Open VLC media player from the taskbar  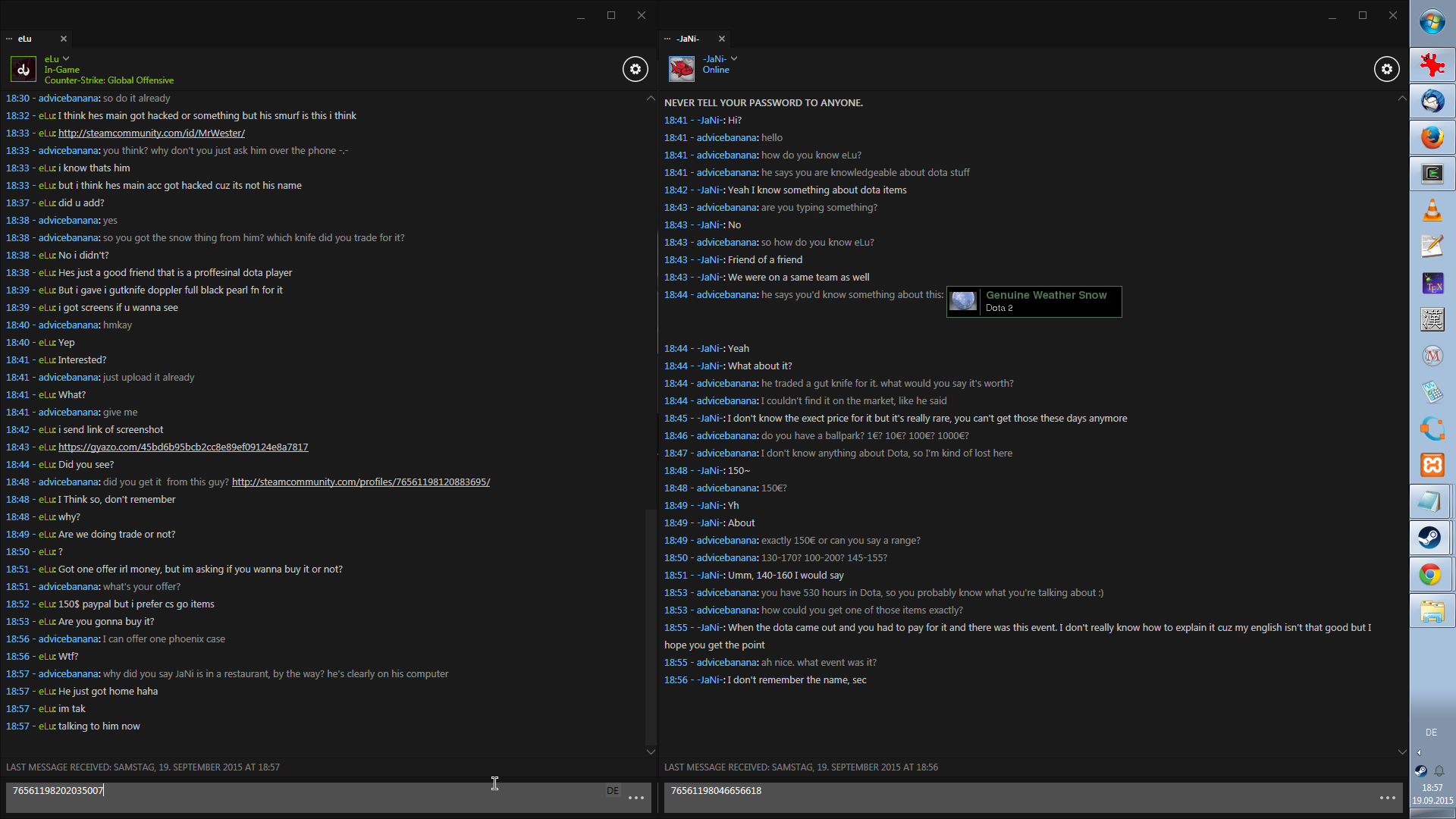tap(1432, 210)
